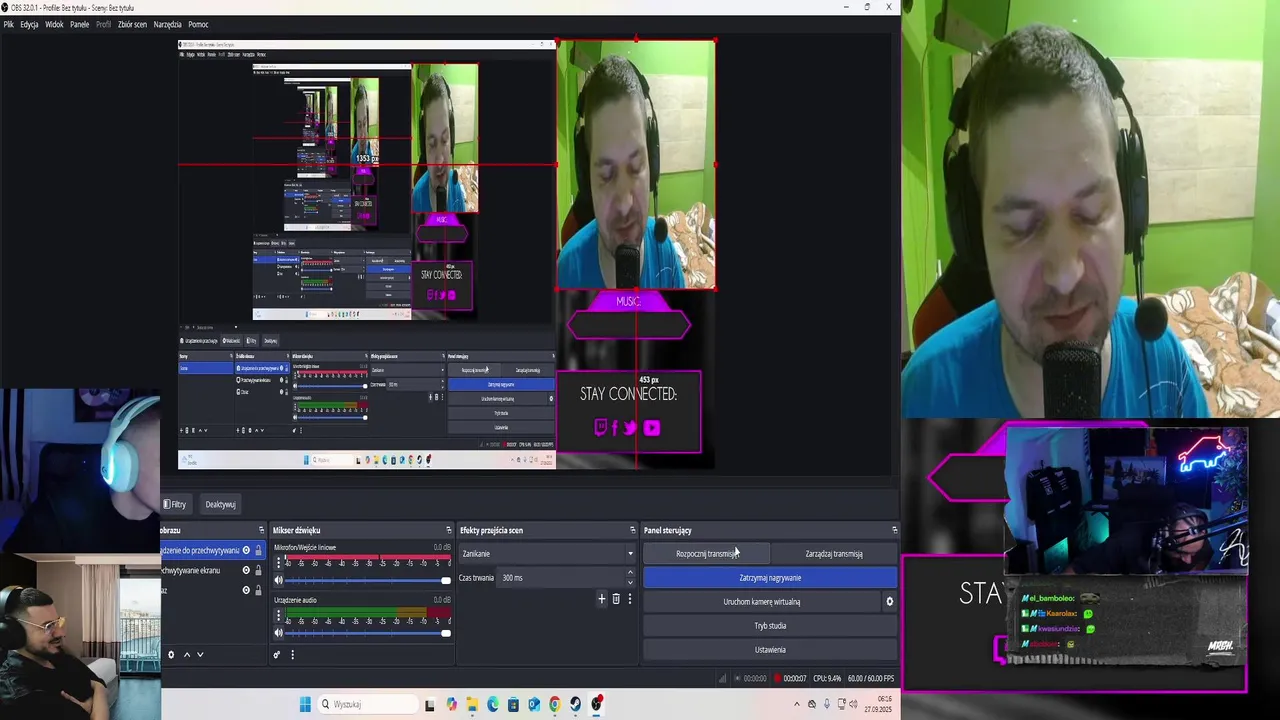Enable Tryb studia mode
Image resolution: width=1280 pixels, height=720 pixels.
click(x=770, y=626)
